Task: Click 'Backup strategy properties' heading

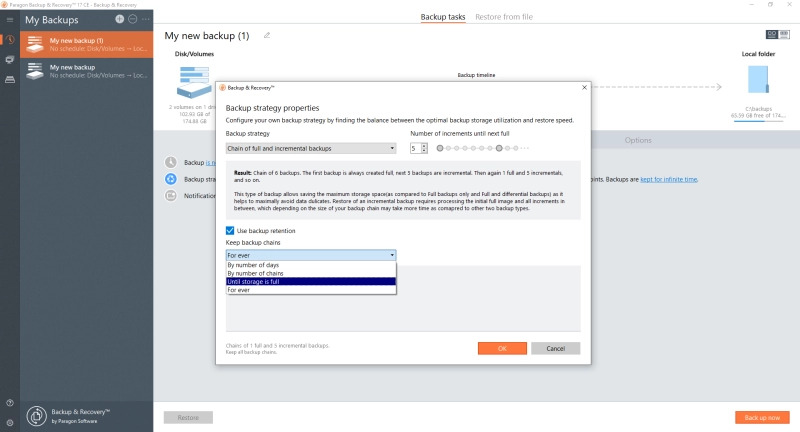Action: tap(272, 108)
